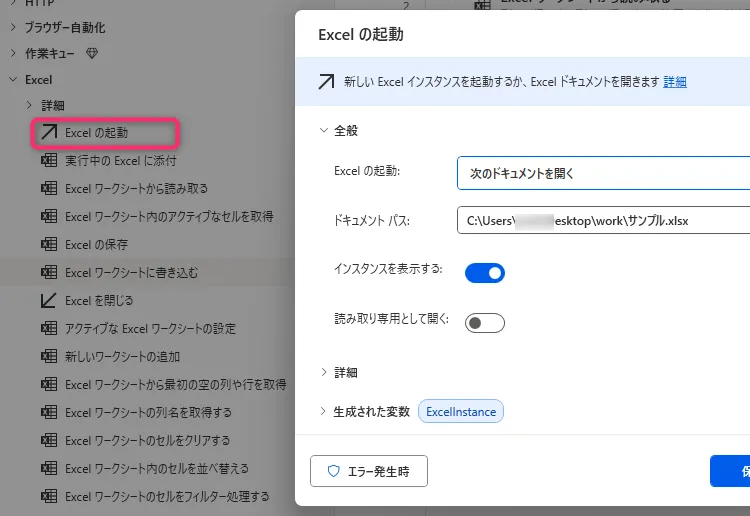Click the エラー発生時 button
Screen dimensions: 750x516
[x=369, y=471]
